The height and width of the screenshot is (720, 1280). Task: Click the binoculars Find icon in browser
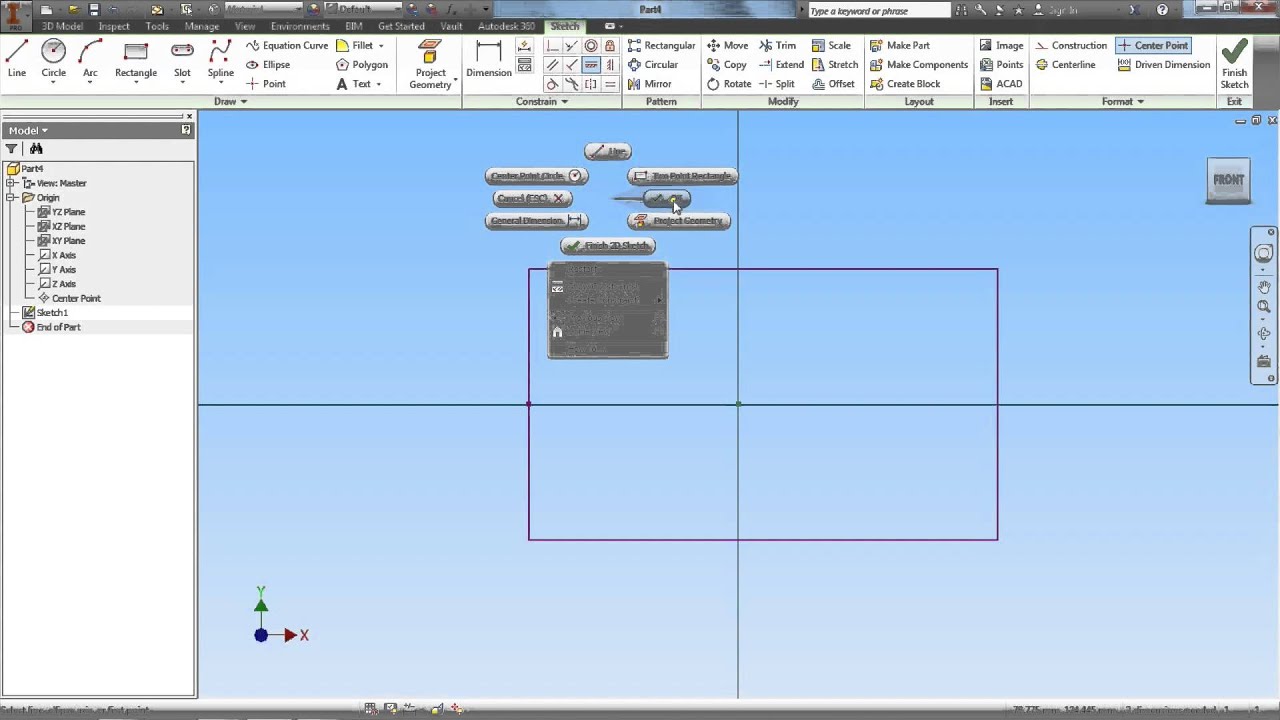(x=36, y=149)
